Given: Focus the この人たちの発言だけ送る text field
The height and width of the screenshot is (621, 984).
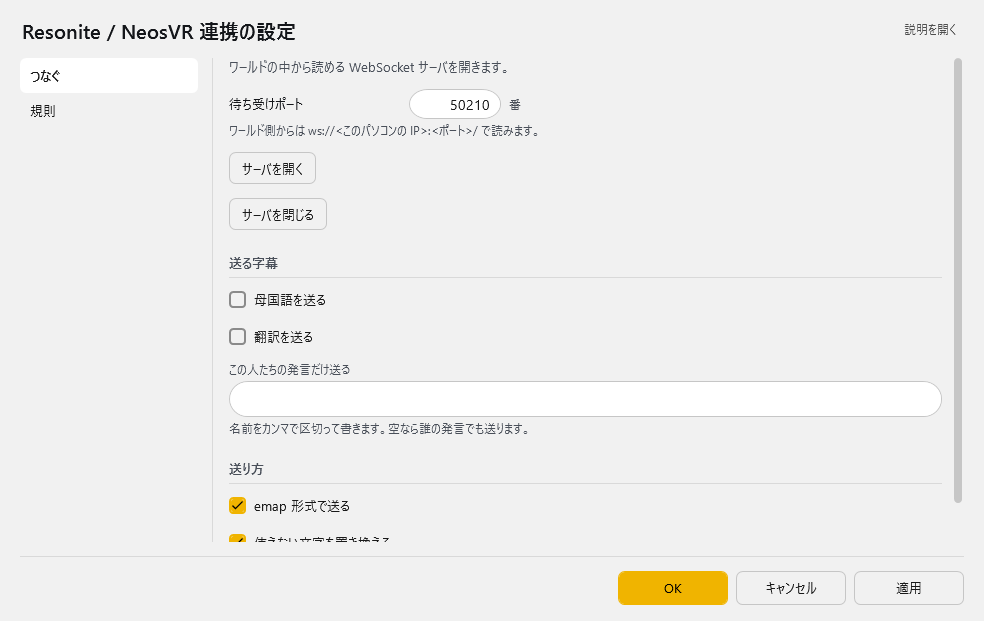Looking at the screenshot, I should point(585,399).
